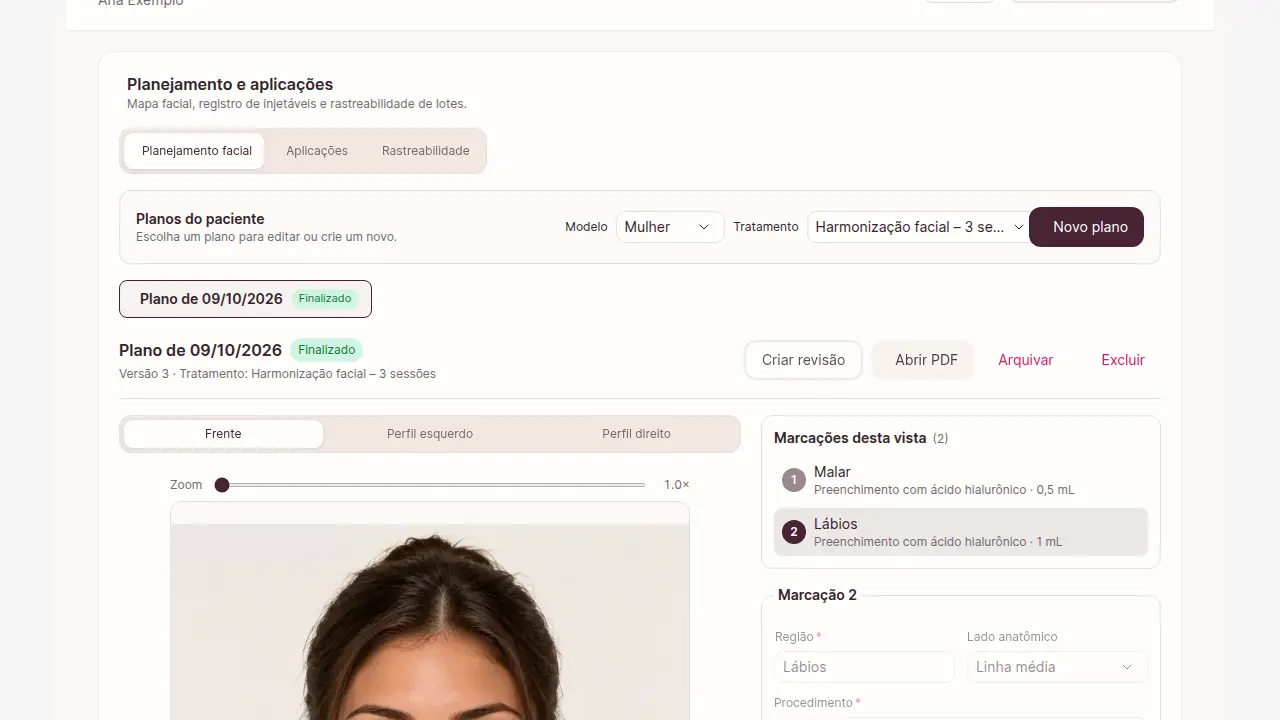
Task: Expand the Lado anatômico dropdown
Action: tap(1057, 667)
